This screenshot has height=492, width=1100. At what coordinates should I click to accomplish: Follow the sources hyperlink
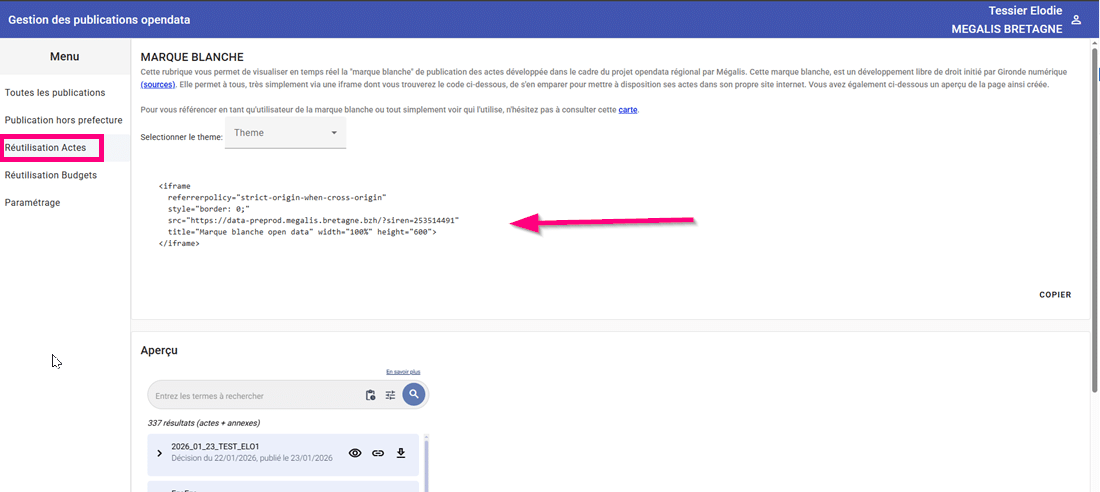pos(158,84)
